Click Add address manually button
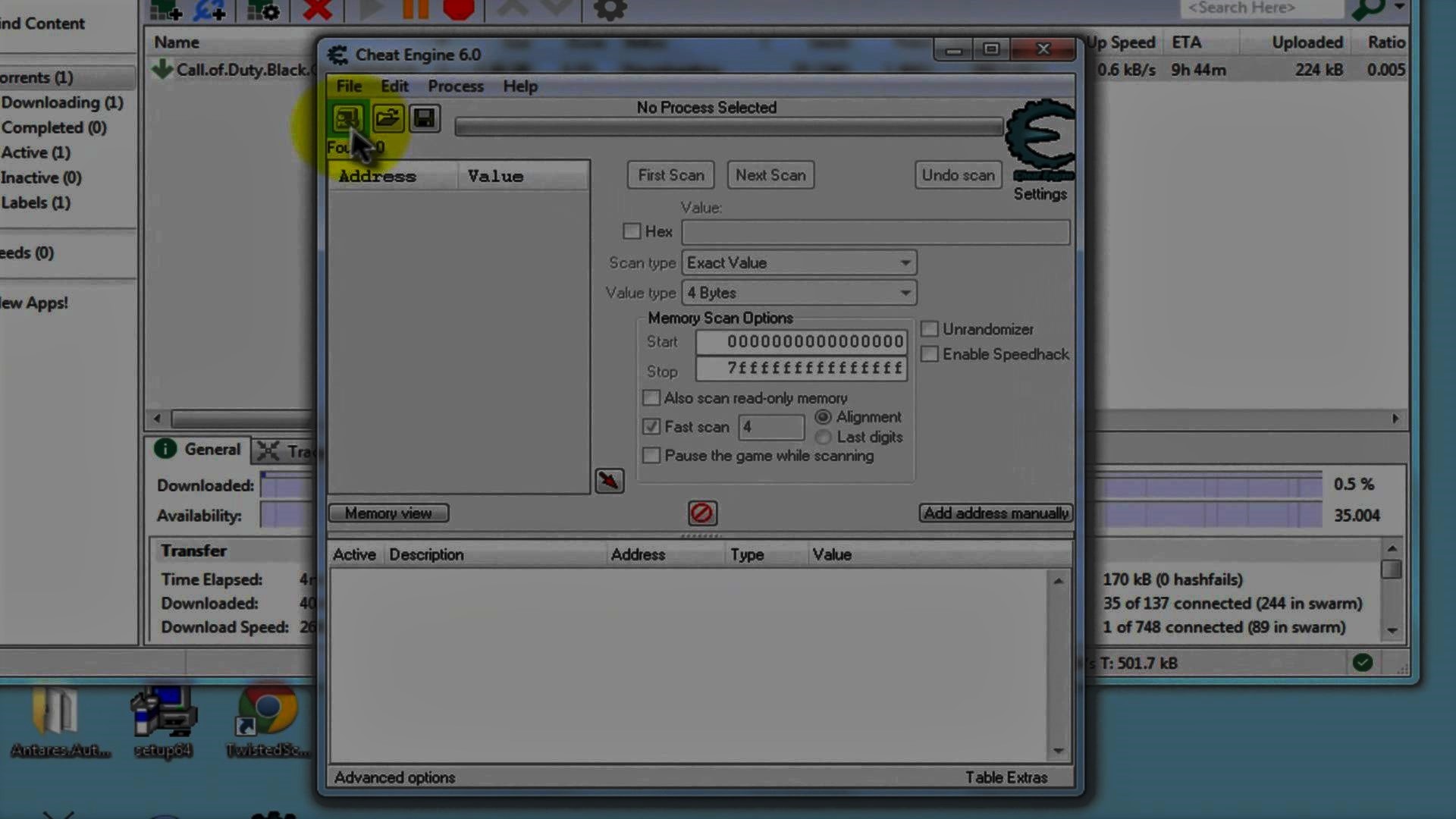This screenshot has width=1456, height=819. [996, 513]
